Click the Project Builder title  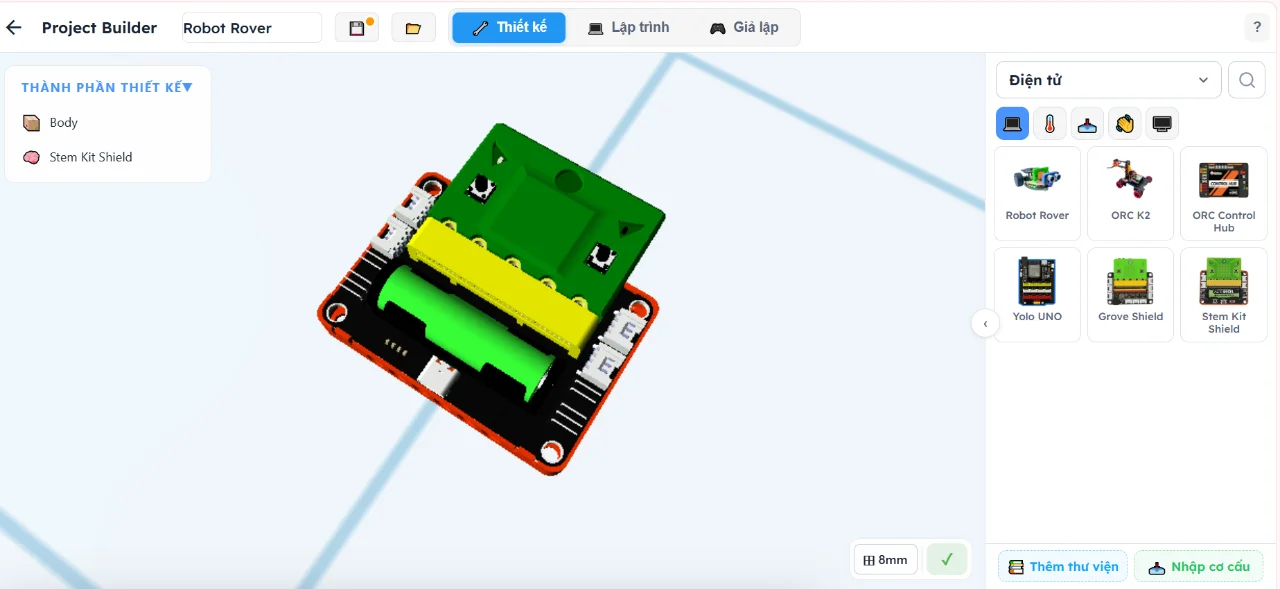pyautogui.click(x=99, y=28)
